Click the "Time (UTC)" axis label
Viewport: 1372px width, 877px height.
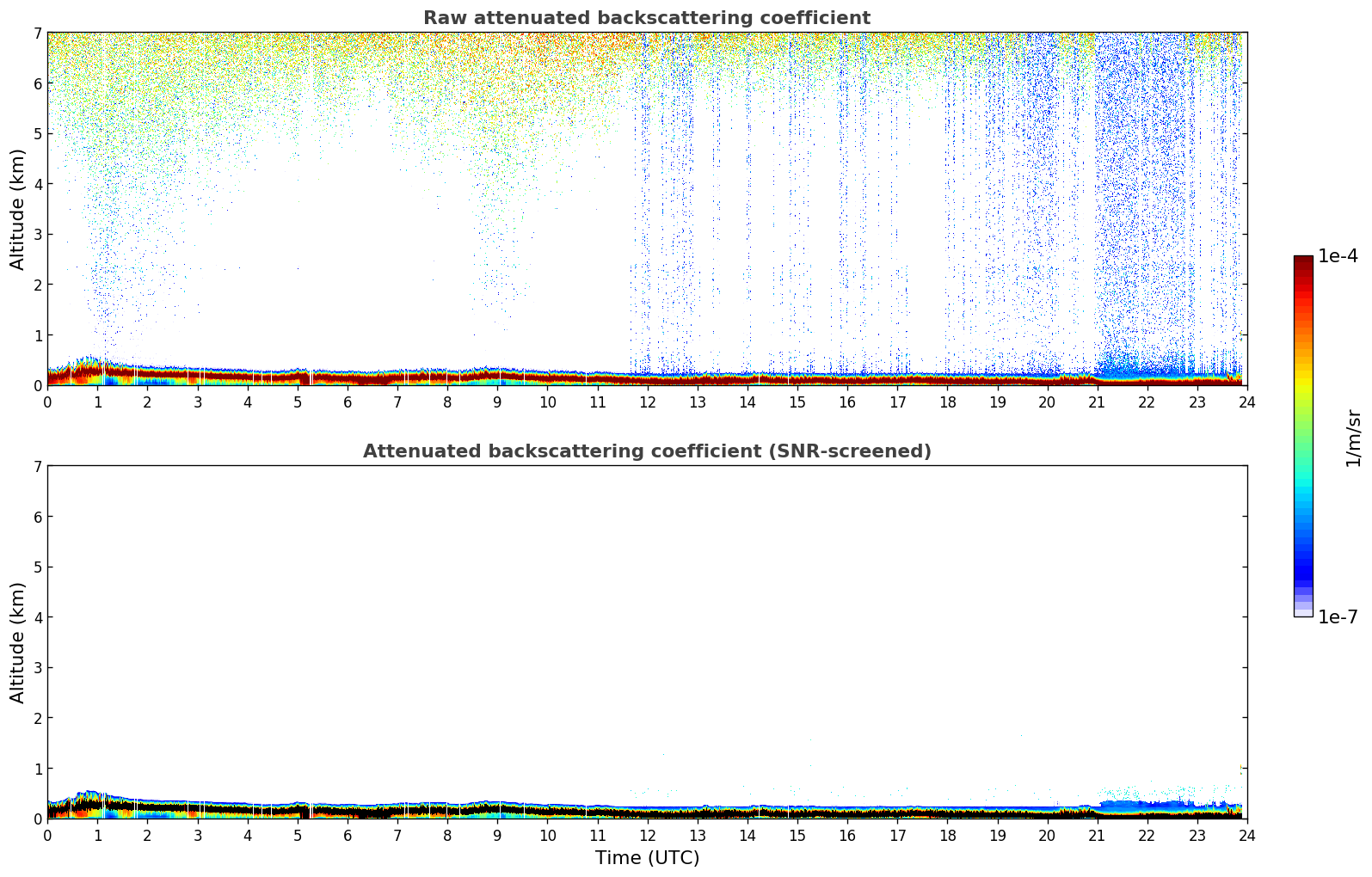647,858
